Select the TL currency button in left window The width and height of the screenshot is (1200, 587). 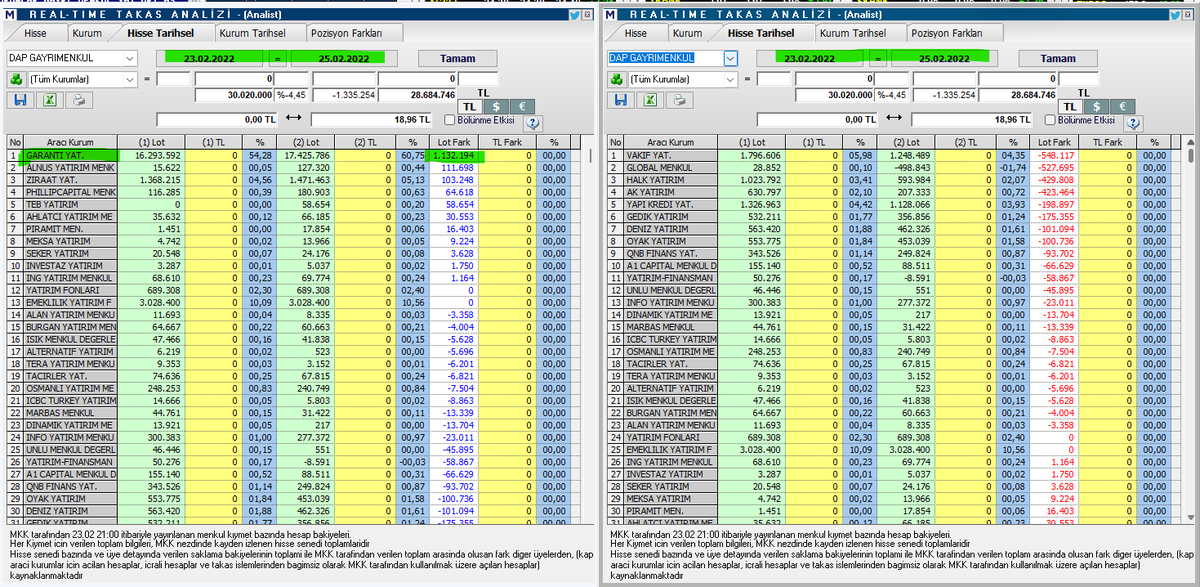(x=470, y=106)
